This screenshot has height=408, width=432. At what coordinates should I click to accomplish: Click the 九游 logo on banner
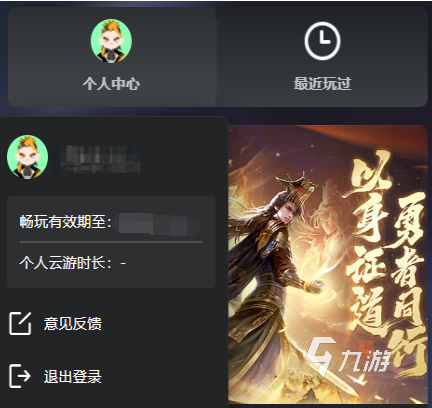348,357
